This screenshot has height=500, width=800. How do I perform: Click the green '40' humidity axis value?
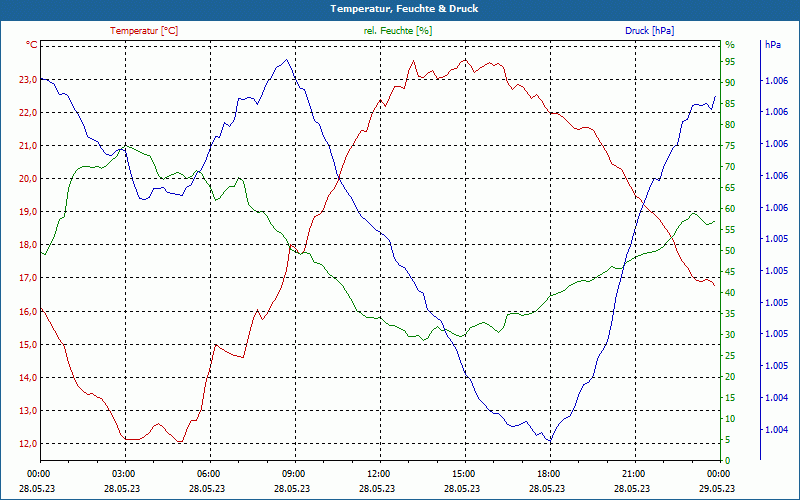[x=730, y=293]
